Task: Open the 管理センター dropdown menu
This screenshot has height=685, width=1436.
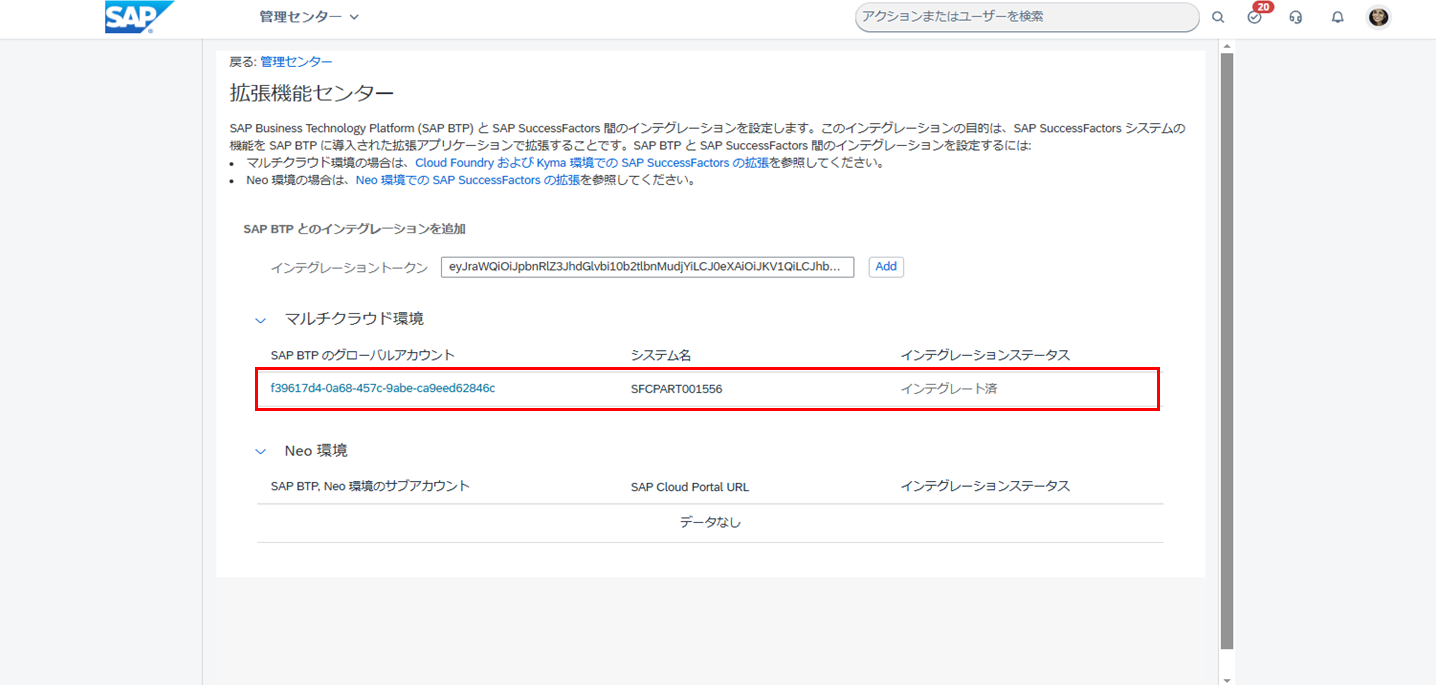Action: pos(308,17)
